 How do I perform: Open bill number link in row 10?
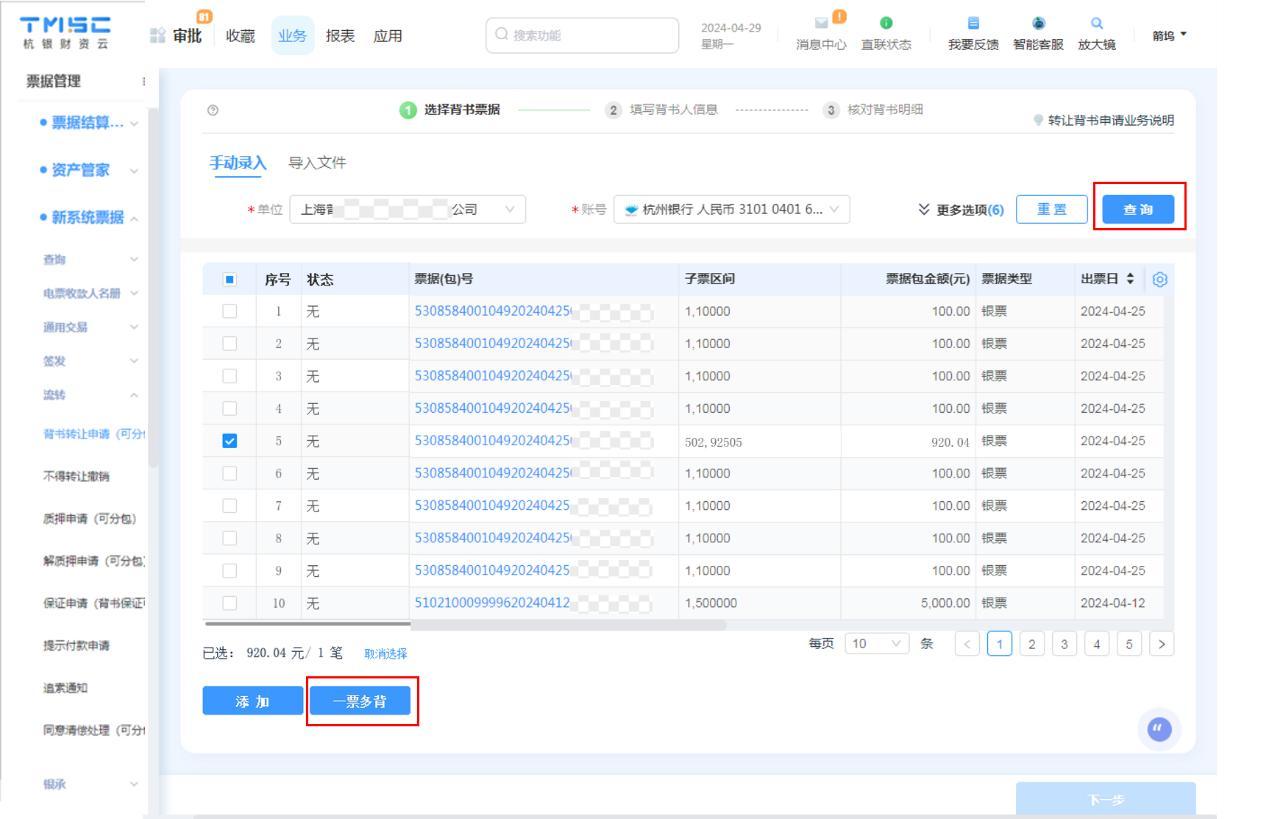(x=491, y=603)
